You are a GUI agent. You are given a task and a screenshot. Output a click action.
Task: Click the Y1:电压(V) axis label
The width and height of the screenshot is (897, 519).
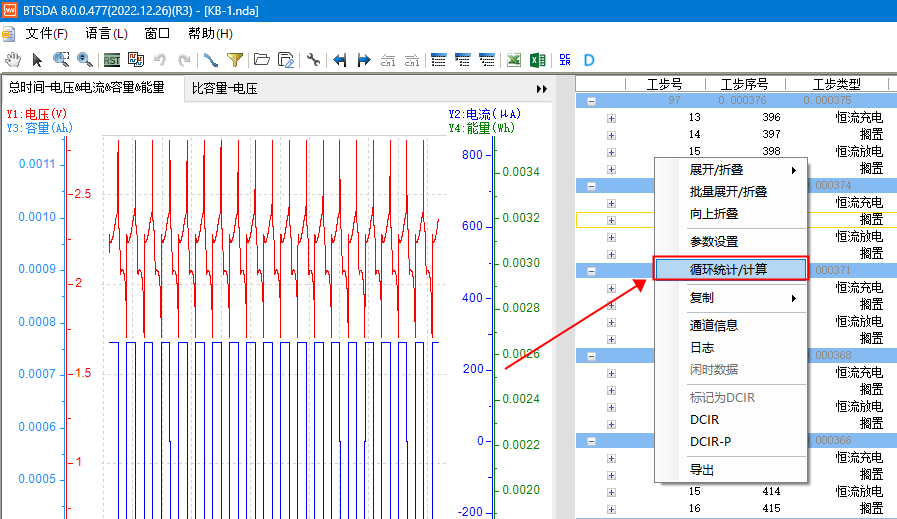click(x=37, y=114)
